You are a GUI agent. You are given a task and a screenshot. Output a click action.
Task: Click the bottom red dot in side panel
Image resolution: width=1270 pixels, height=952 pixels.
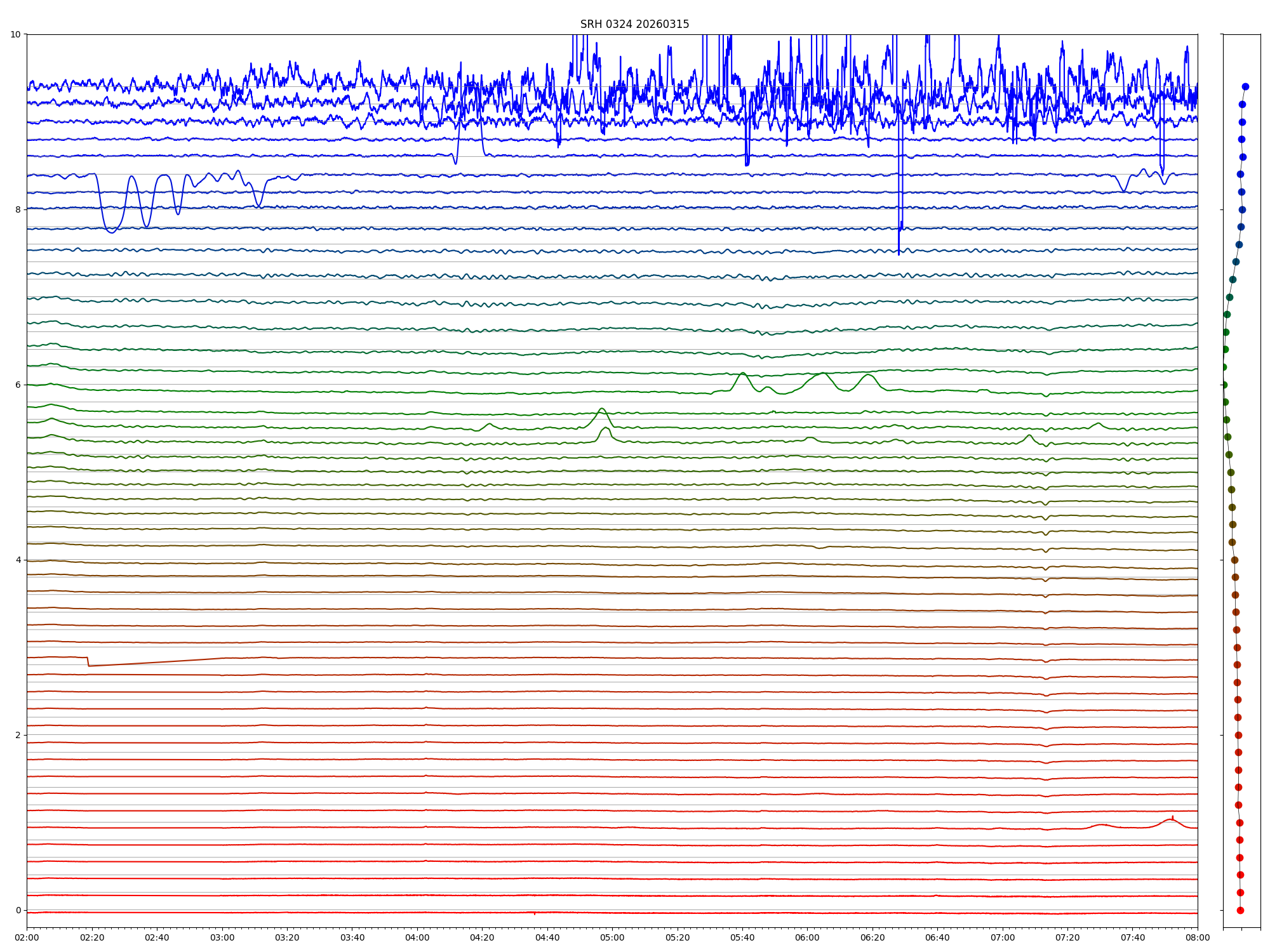click(x=1240, y=910)
